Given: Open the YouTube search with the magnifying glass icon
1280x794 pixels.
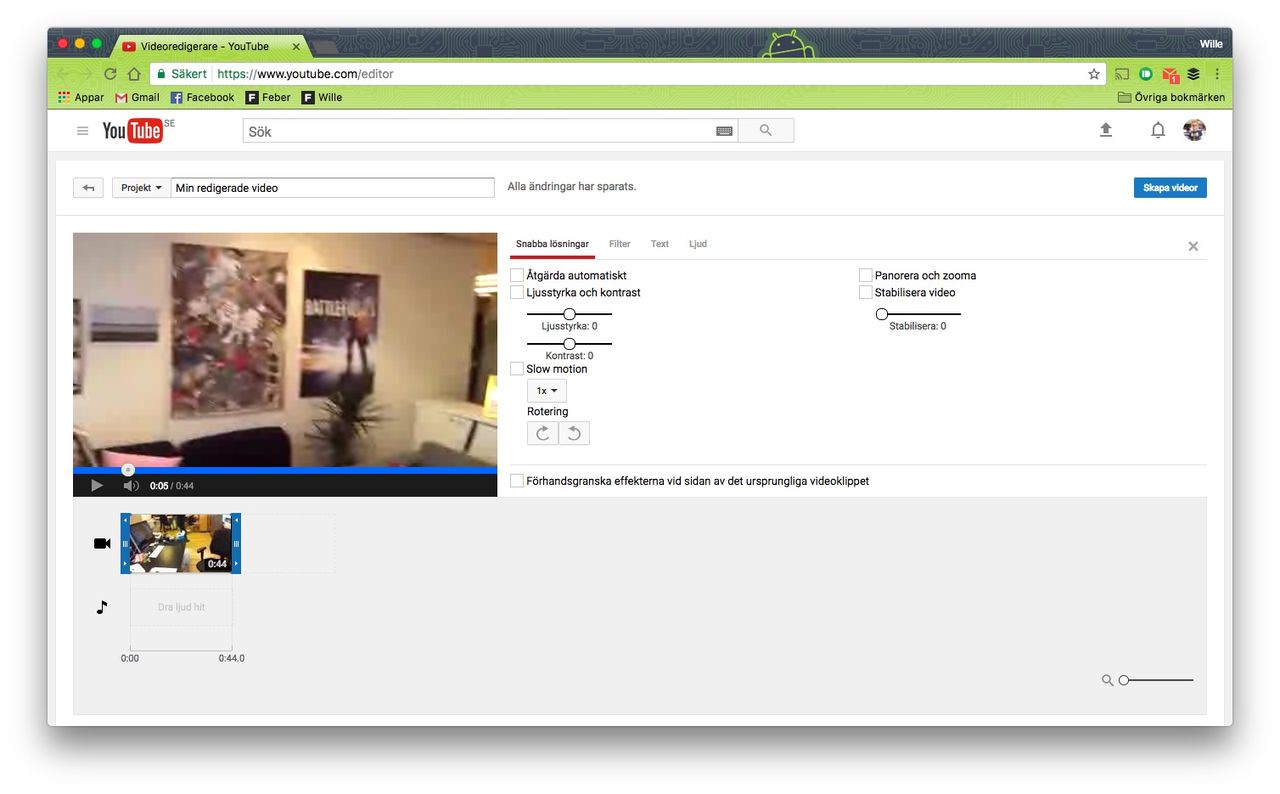Looking at the screenshot, I should click(765, 130).
